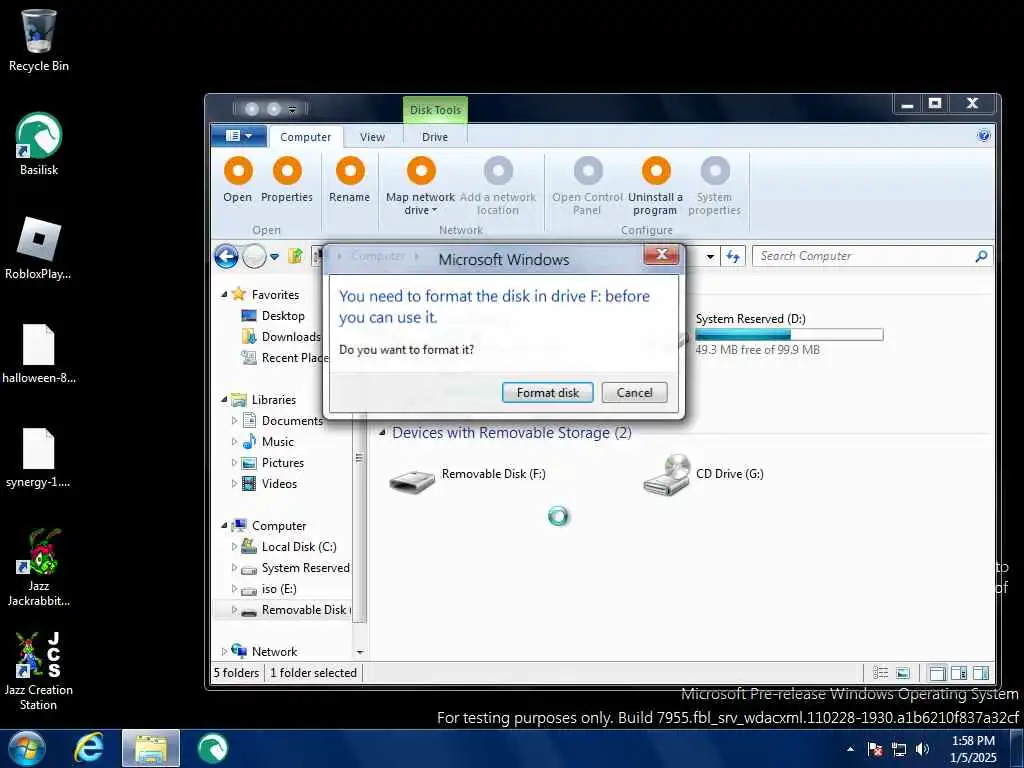Click the Action Center flag tray icon
The width and height of the screenshot is (1024, 768).
[x=875, y=749]
